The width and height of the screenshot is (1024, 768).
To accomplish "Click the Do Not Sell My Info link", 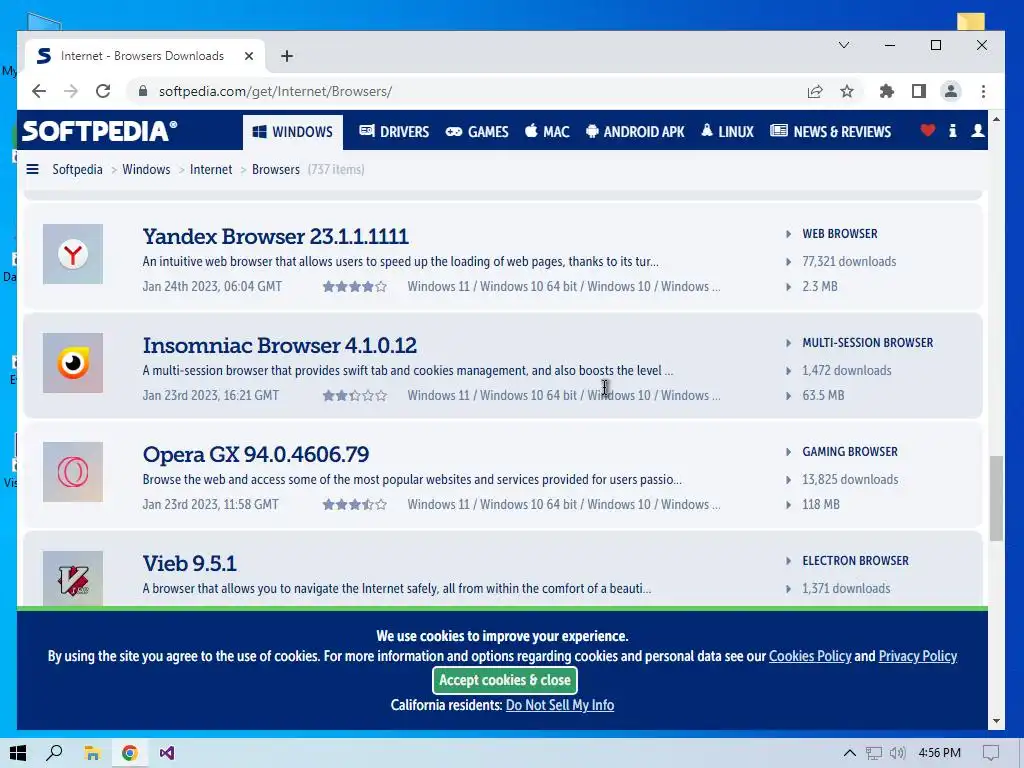I will tap(560, 705).
